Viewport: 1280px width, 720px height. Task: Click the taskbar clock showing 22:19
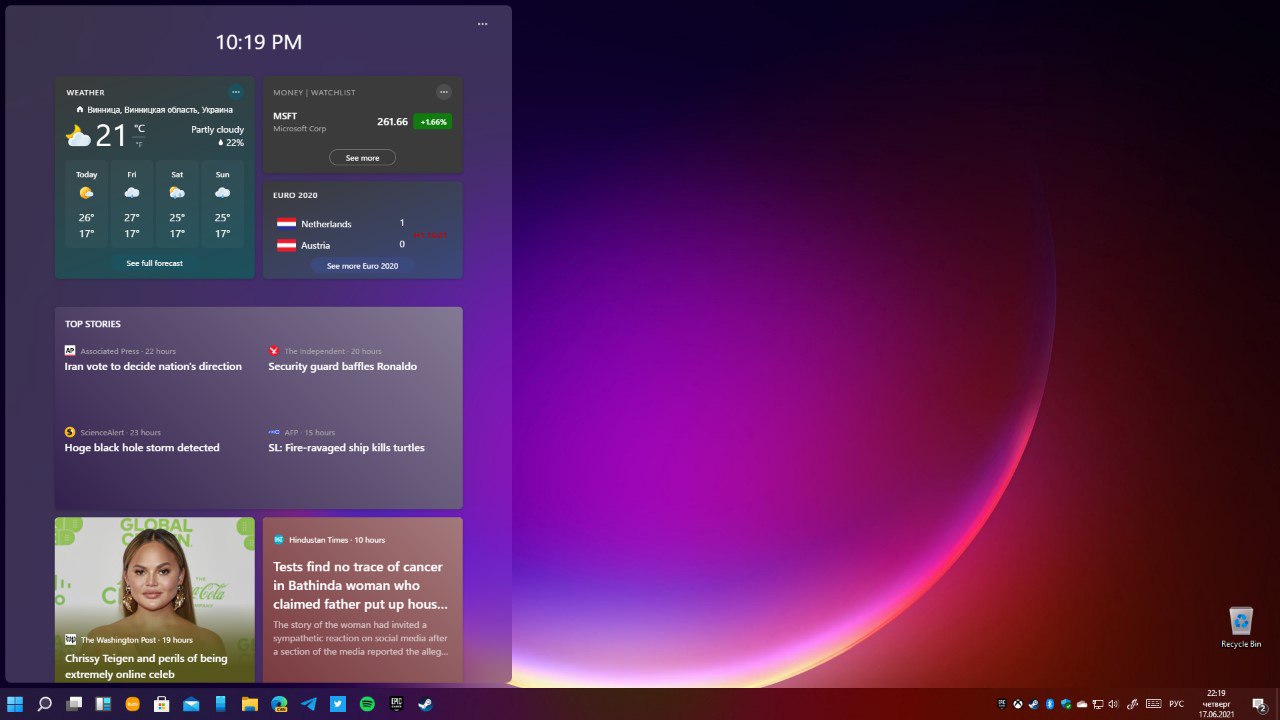[x=1216, y=704]
